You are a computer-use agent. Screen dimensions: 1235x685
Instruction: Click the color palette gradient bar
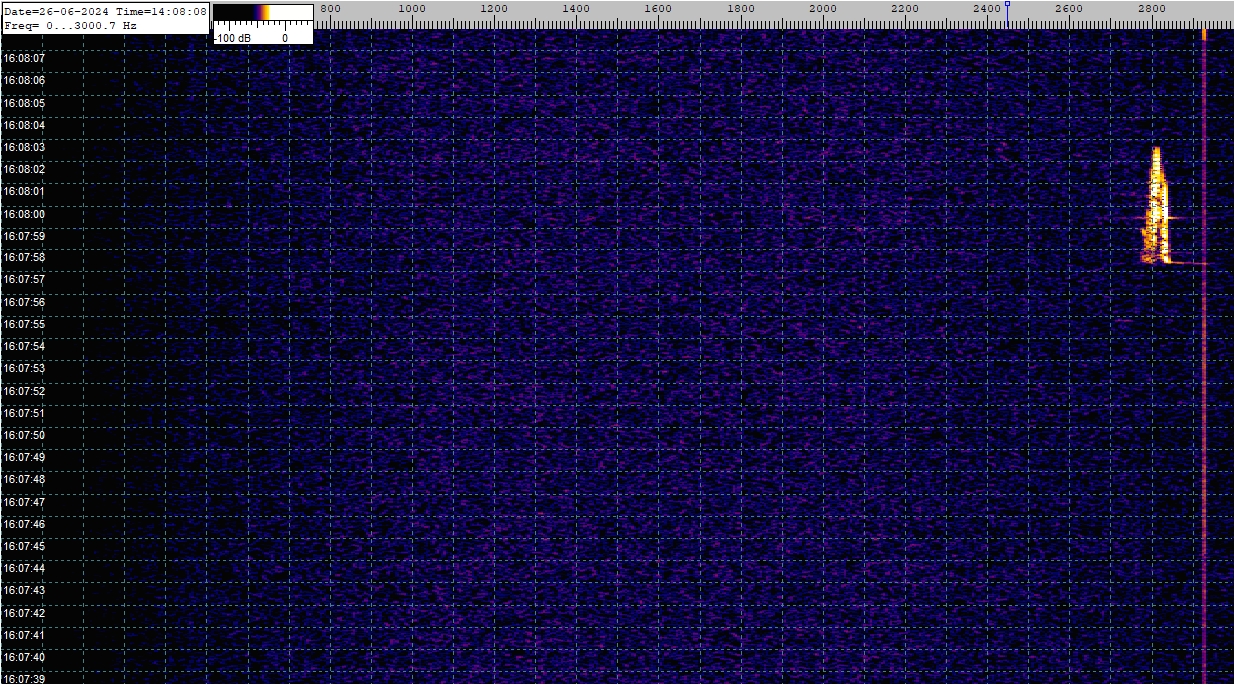tap(263, 14)
